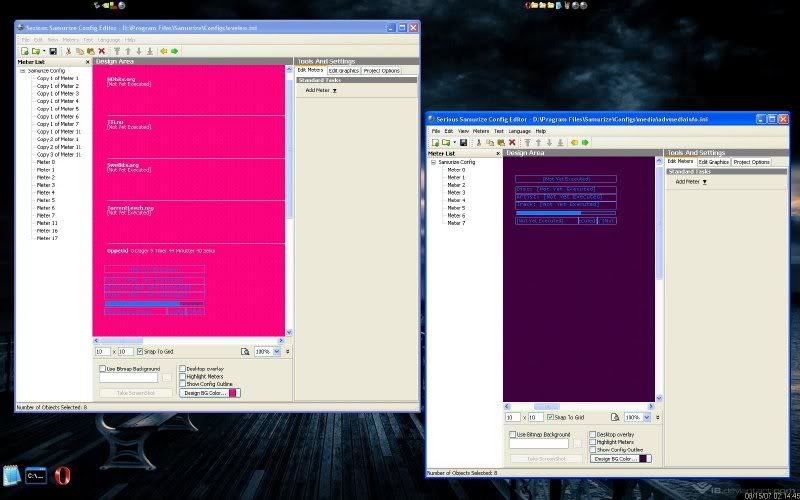Open 100% zoom dropdown in right window
The height and width of the screenshot is (500, 800).
647,417
